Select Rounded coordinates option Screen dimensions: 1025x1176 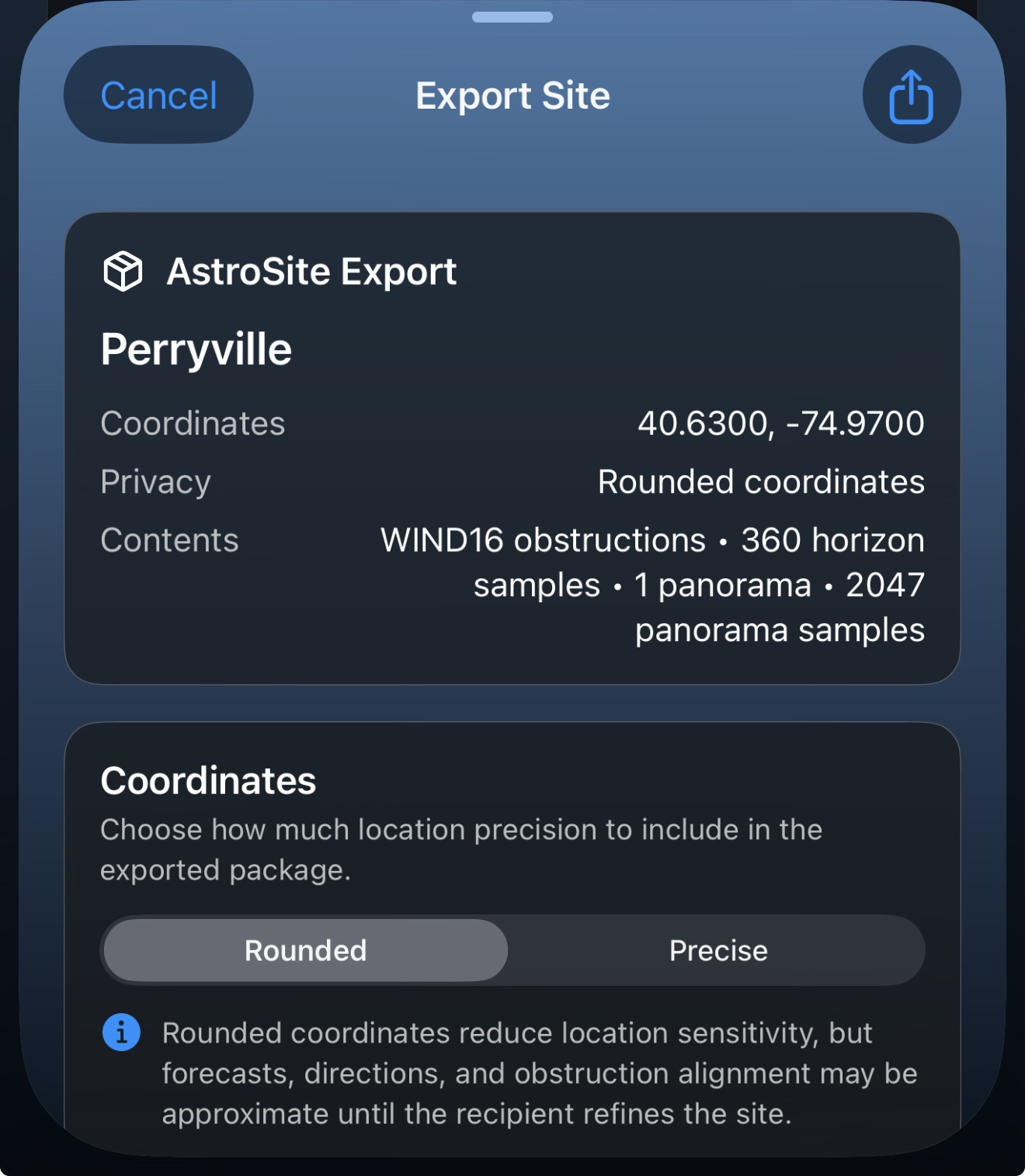[306, 950]
